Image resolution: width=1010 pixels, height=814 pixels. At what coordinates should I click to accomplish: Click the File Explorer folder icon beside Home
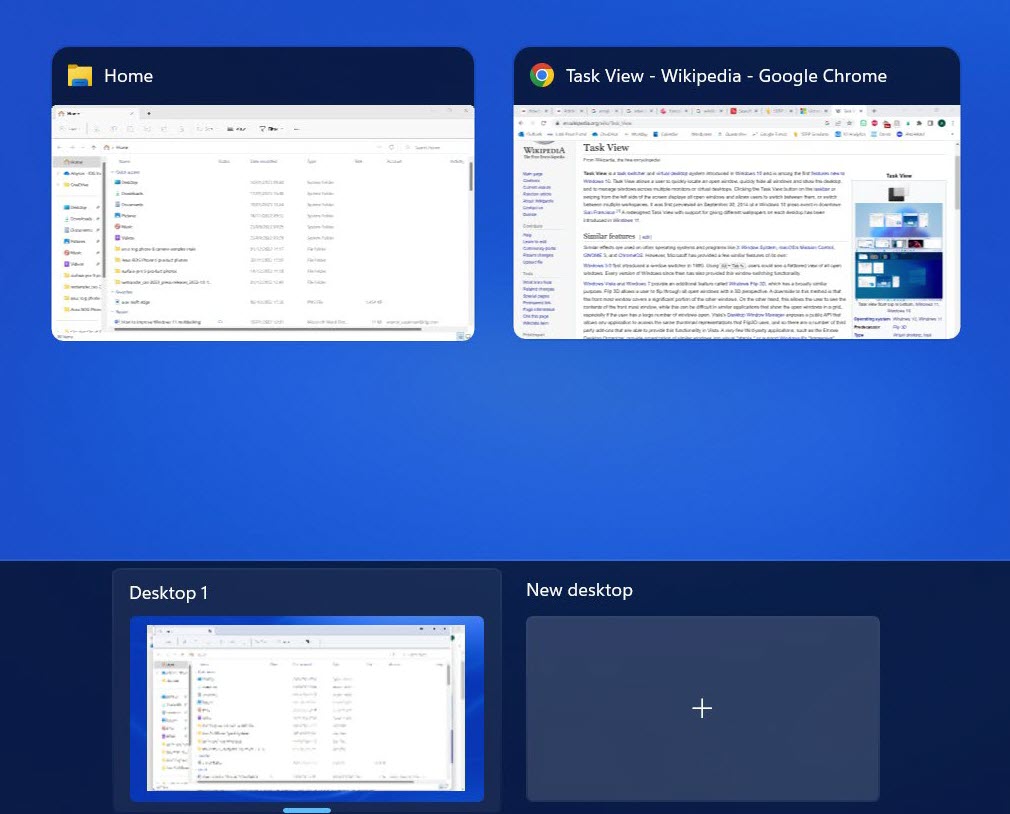coord(80,75)
